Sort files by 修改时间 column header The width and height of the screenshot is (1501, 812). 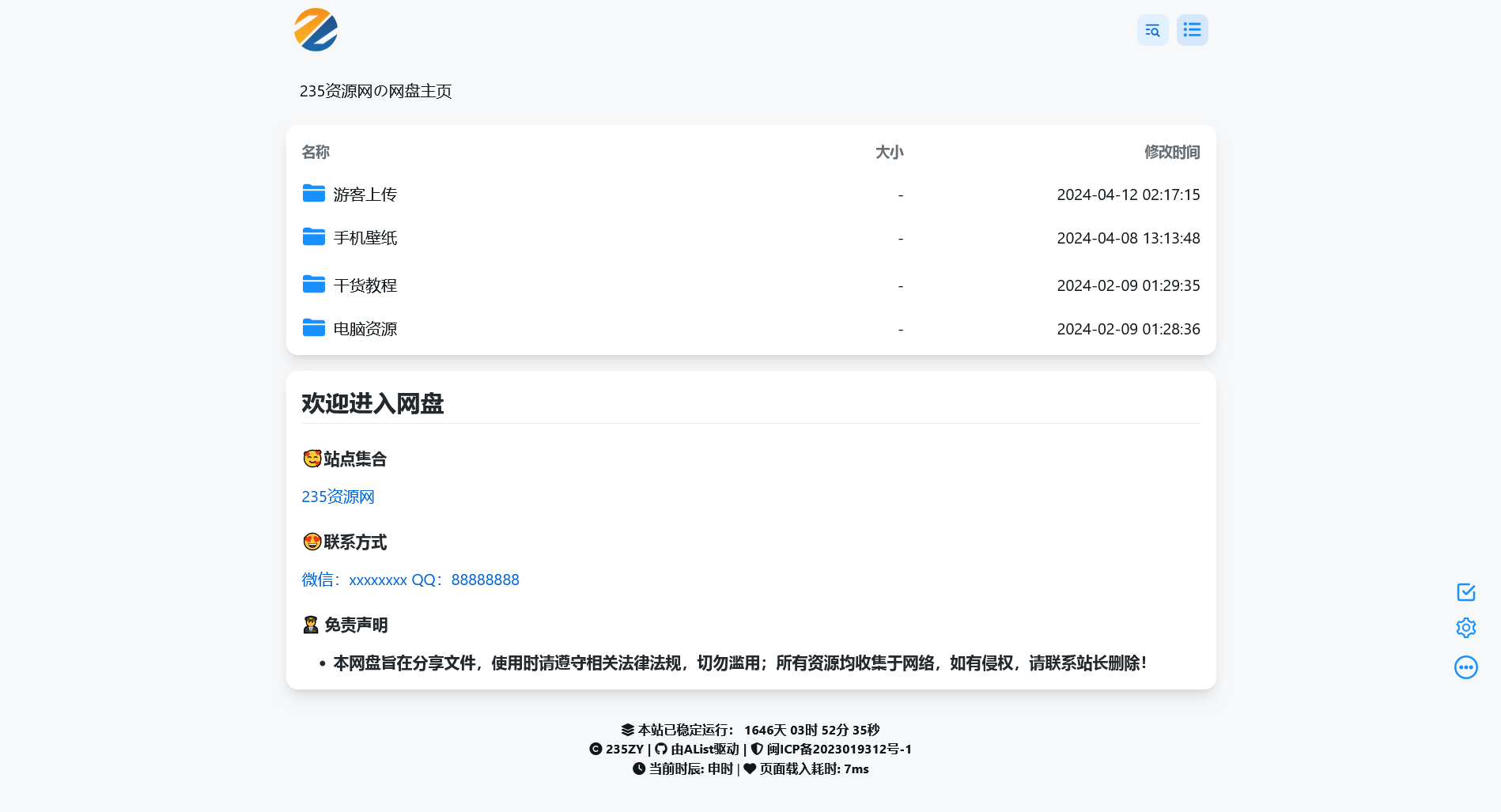1171,152
